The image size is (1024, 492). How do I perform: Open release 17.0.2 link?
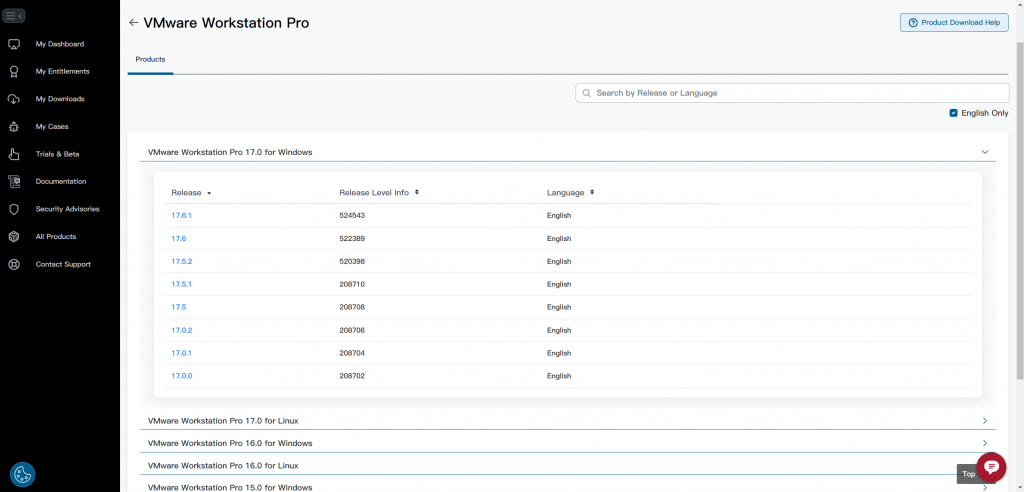tap(182, 331)
